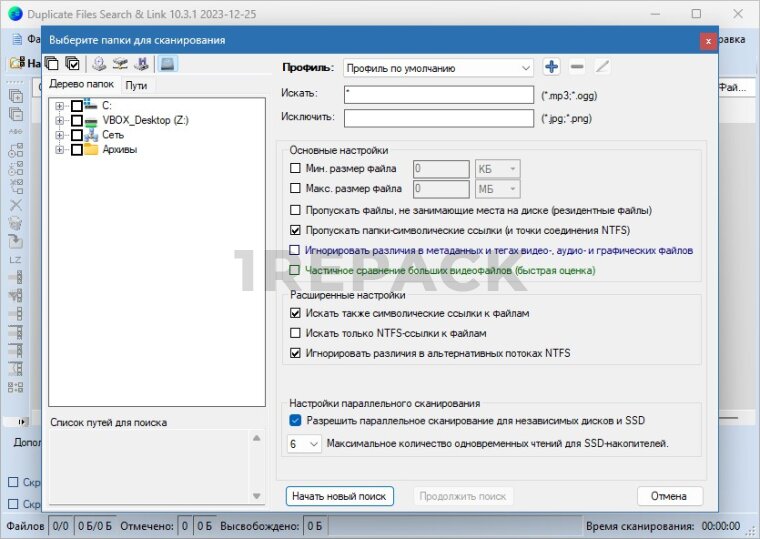The width and height of the screenshot is (760, 539).
Task: Click the network drives toolbar icon
Action: point(121,64)
